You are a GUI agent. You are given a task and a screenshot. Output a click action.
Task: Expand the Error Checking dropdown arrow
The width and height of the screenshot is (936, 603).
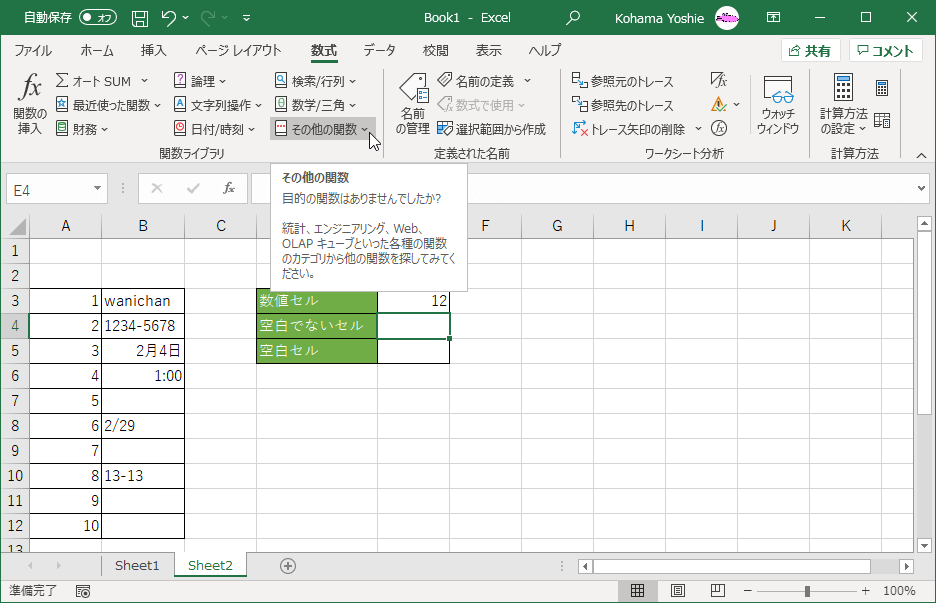tap(736, 104)
